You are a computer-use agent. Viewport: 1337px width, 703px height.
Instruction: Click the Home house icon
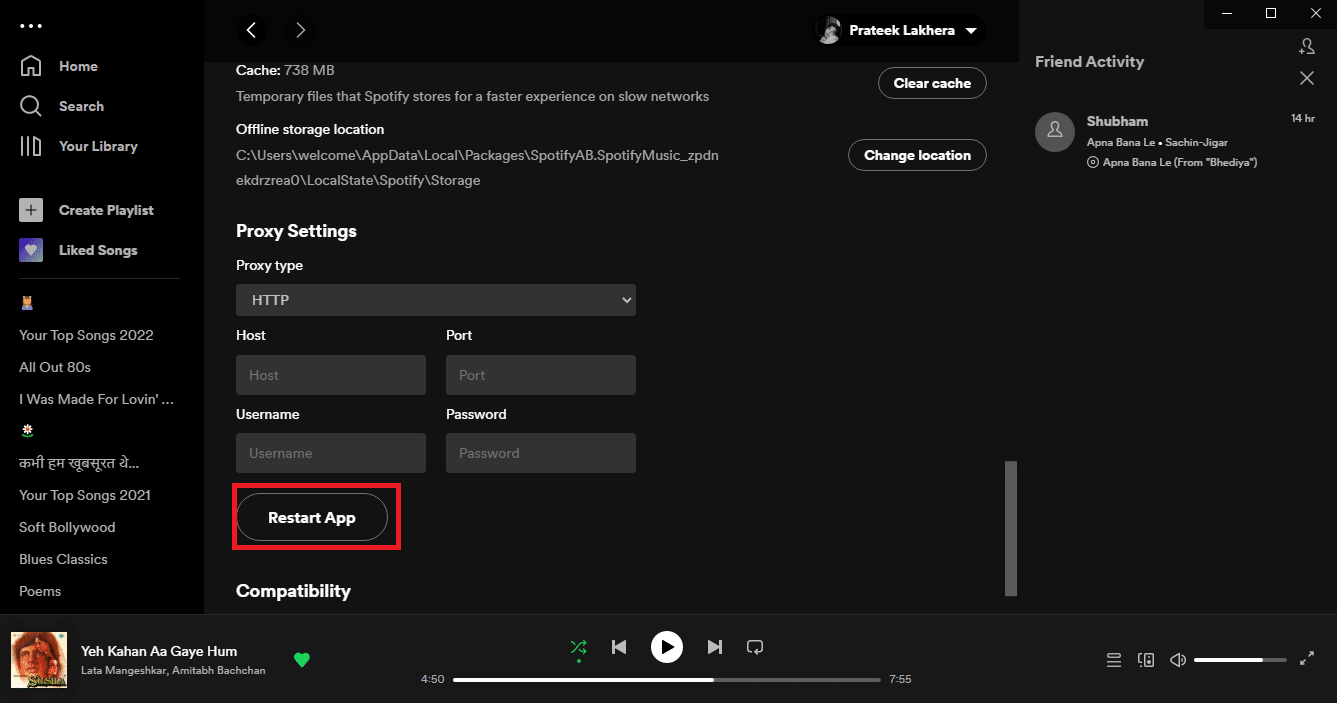pyautogui.click(x=31, y=66)
